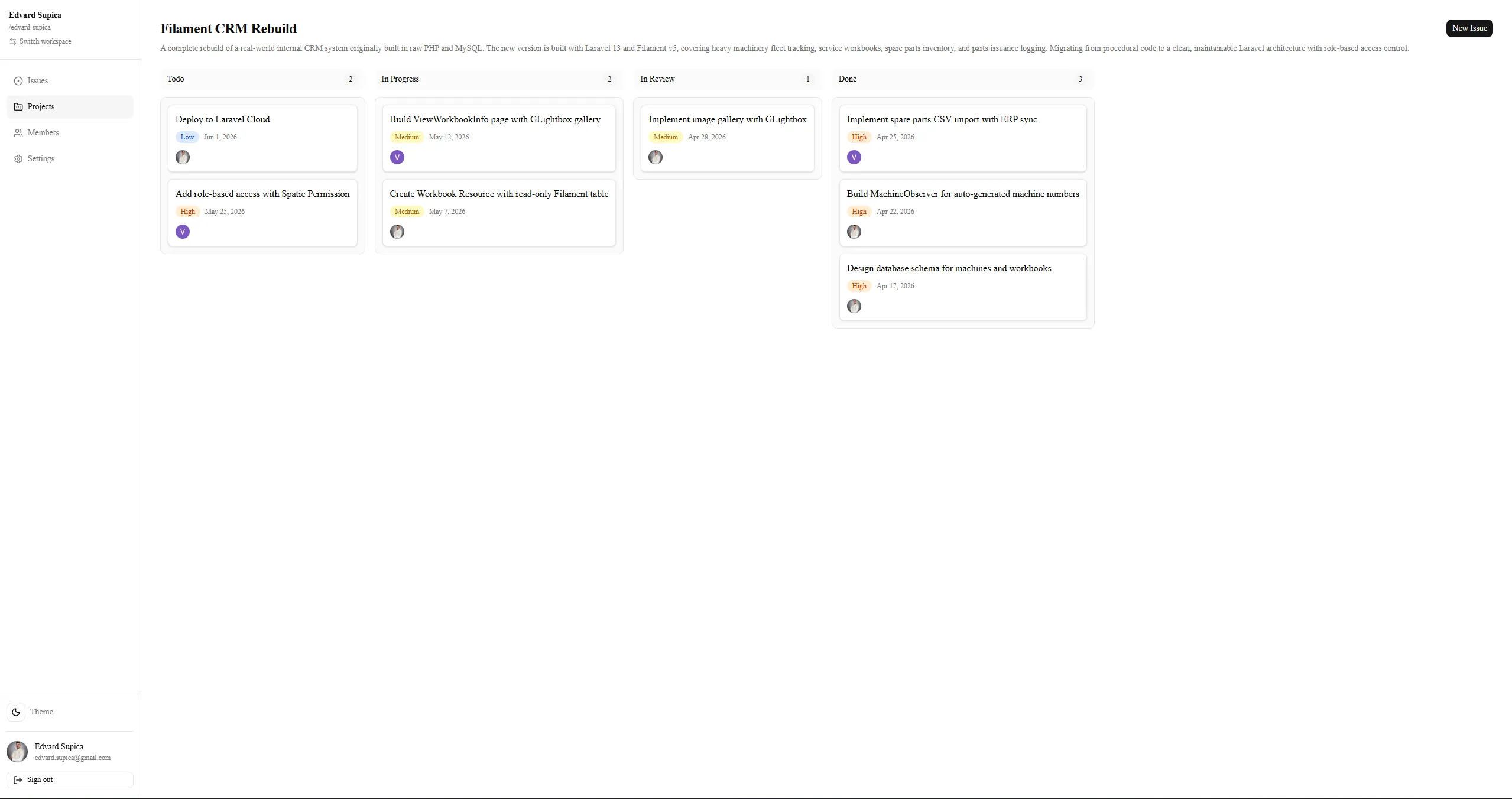
Task: Click the New Issue button
Action: [x=1469, y=28]
